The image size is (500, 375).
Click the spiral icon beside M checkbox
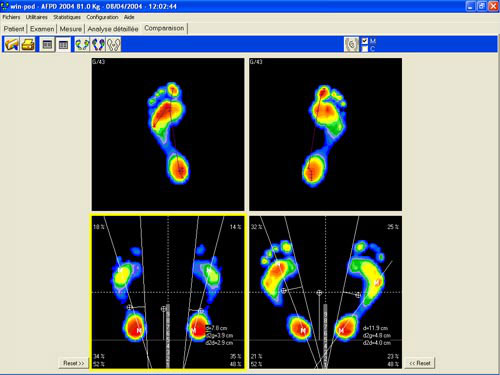(x=351, y=44)
